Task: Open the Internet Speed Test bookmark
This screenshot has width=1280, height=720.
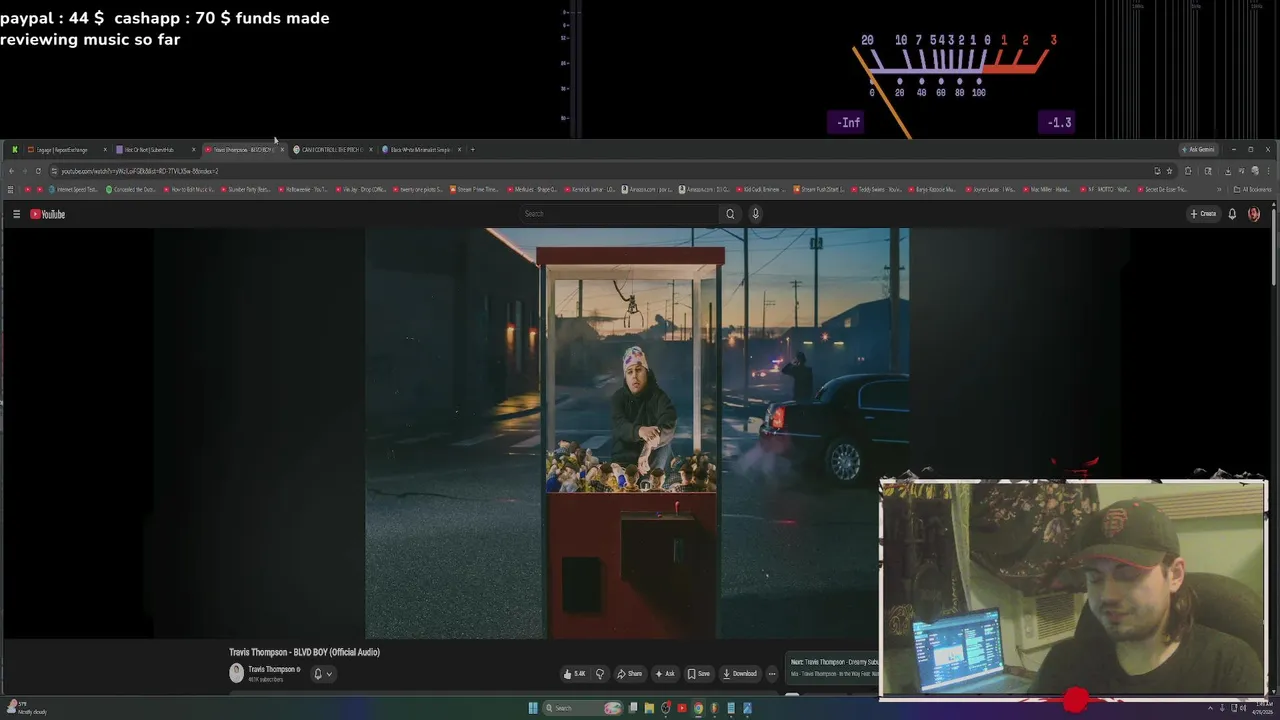Action: 75,189
